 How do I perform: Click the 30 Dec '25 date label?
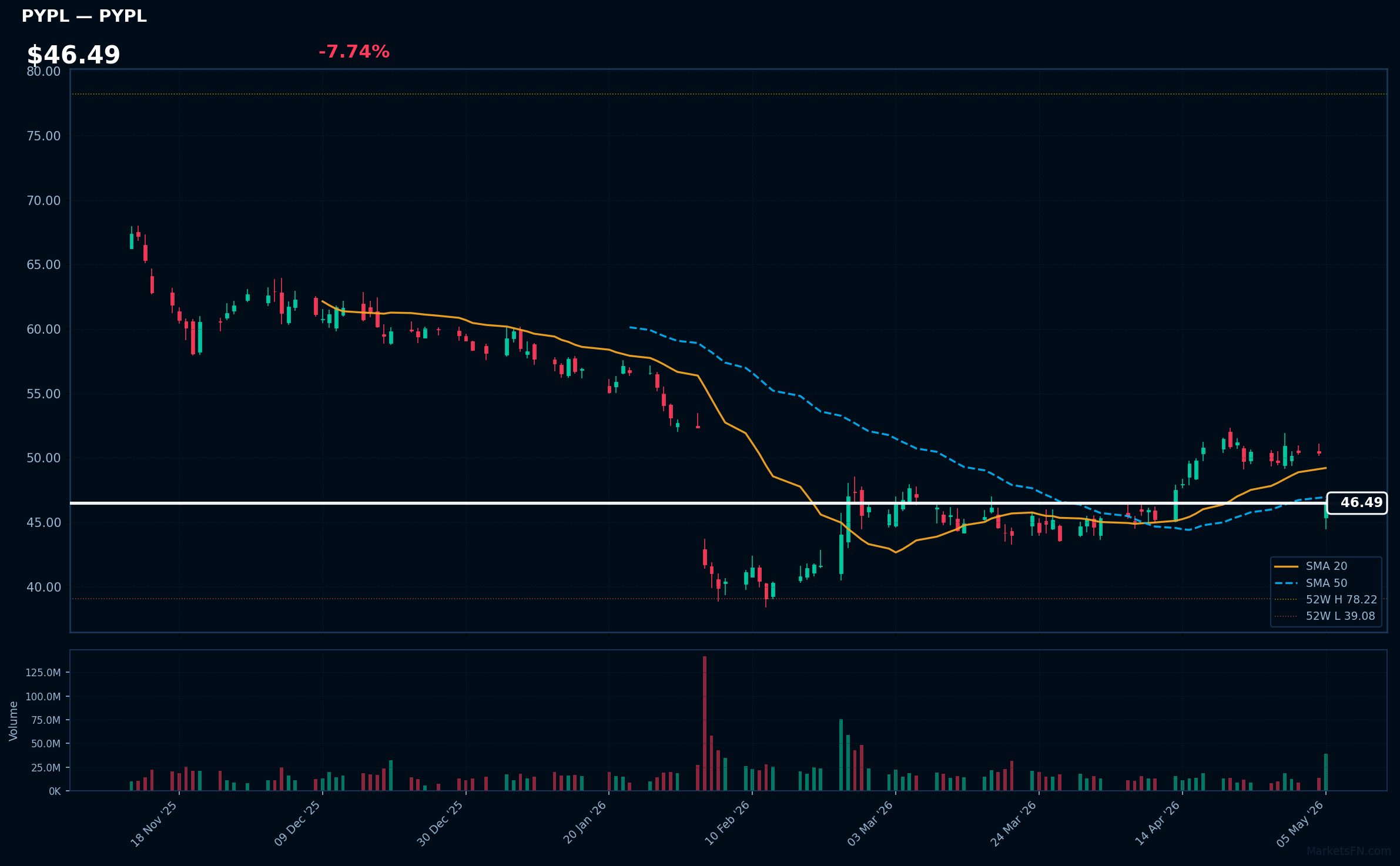pyautogui.click(x=440, y=824)
